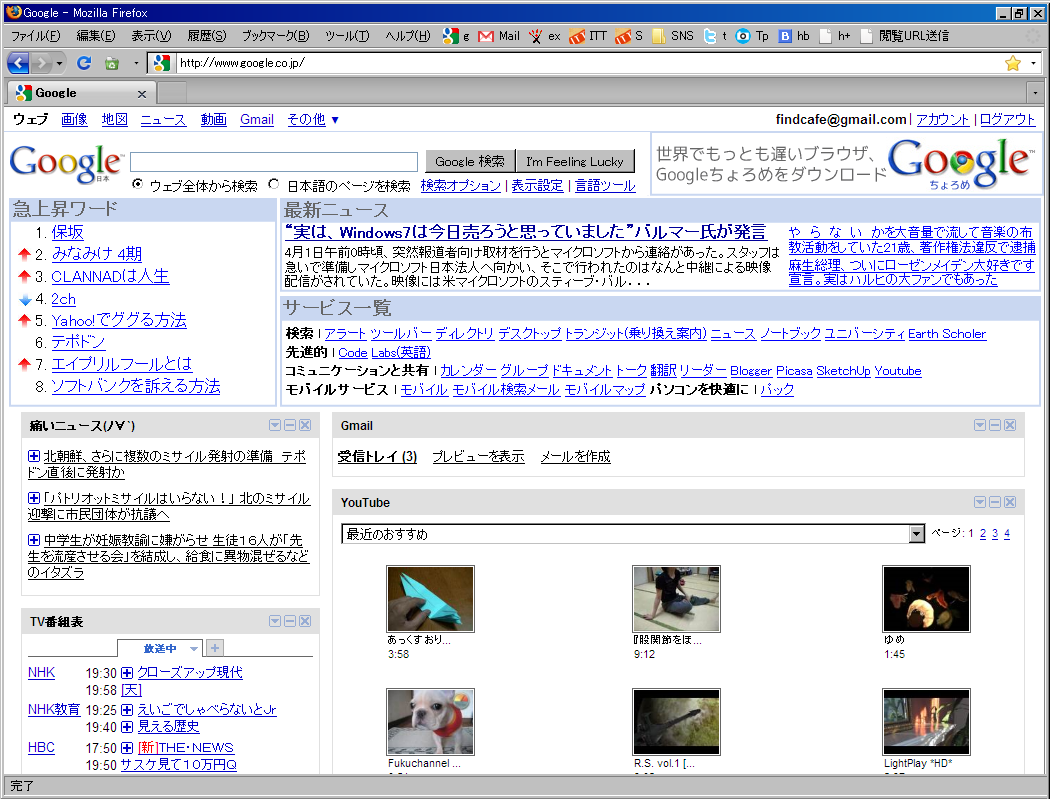Open the ログアウト link
Screen dimensions: 1050x799
(1007, 119)
